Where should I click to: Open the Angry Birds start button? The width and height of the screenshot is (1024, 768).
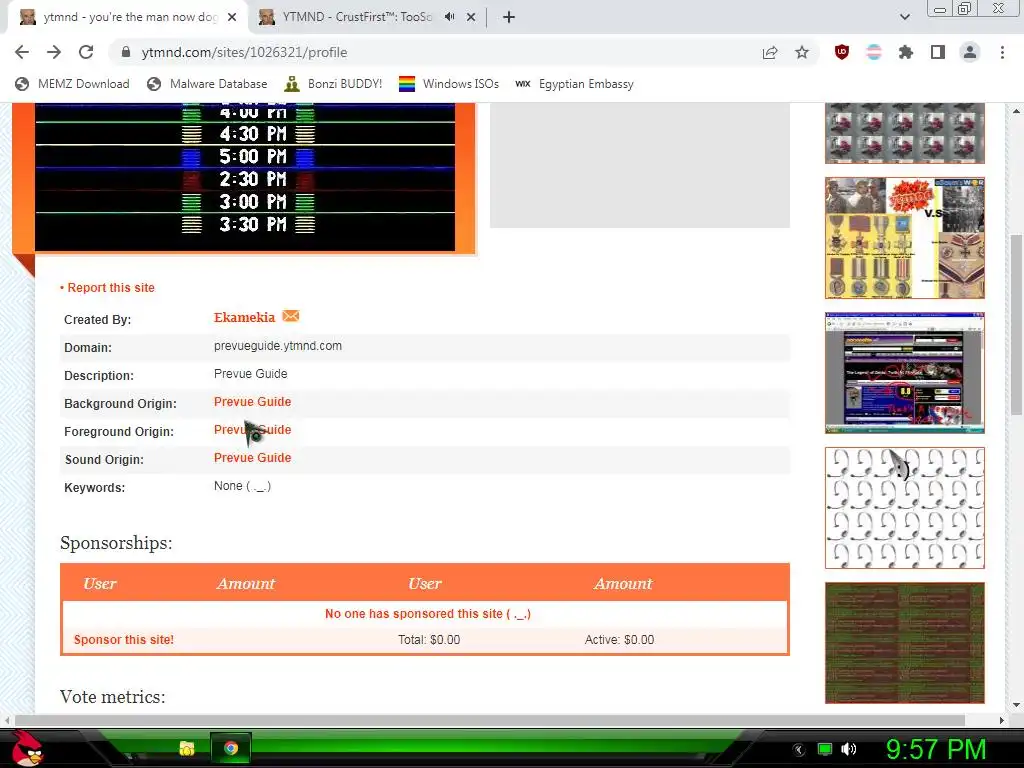click(x=27, y=748)
